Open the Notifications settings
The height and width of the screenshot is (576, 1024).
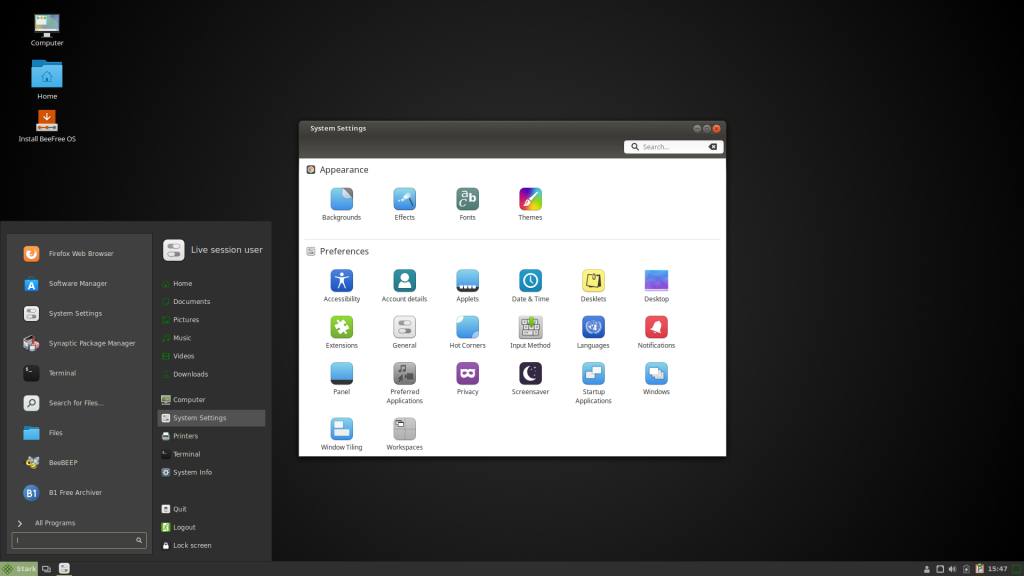point(656,328)
